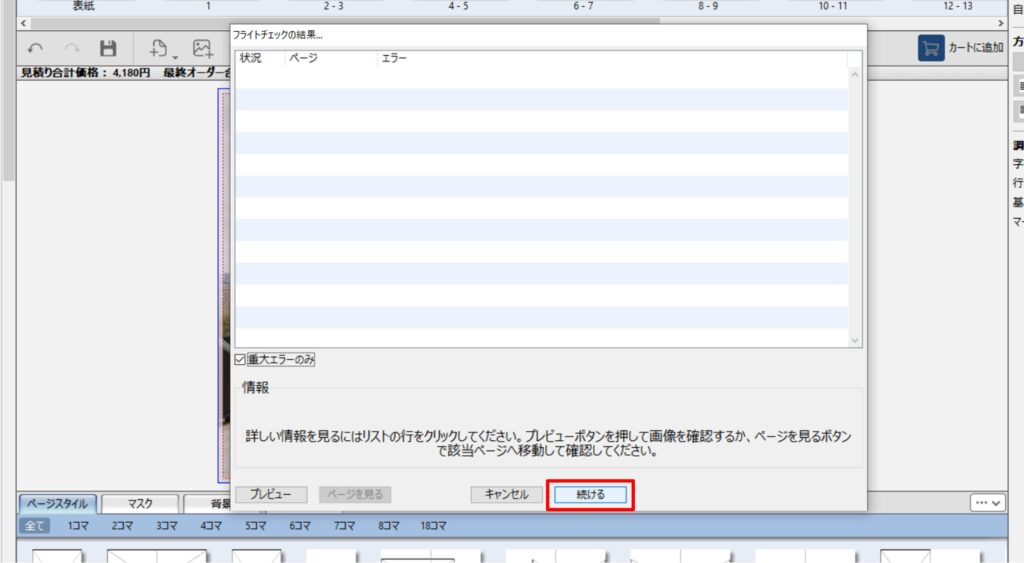Click the 状況 column header
The image size is (1024, 563).
pos(251,58)
